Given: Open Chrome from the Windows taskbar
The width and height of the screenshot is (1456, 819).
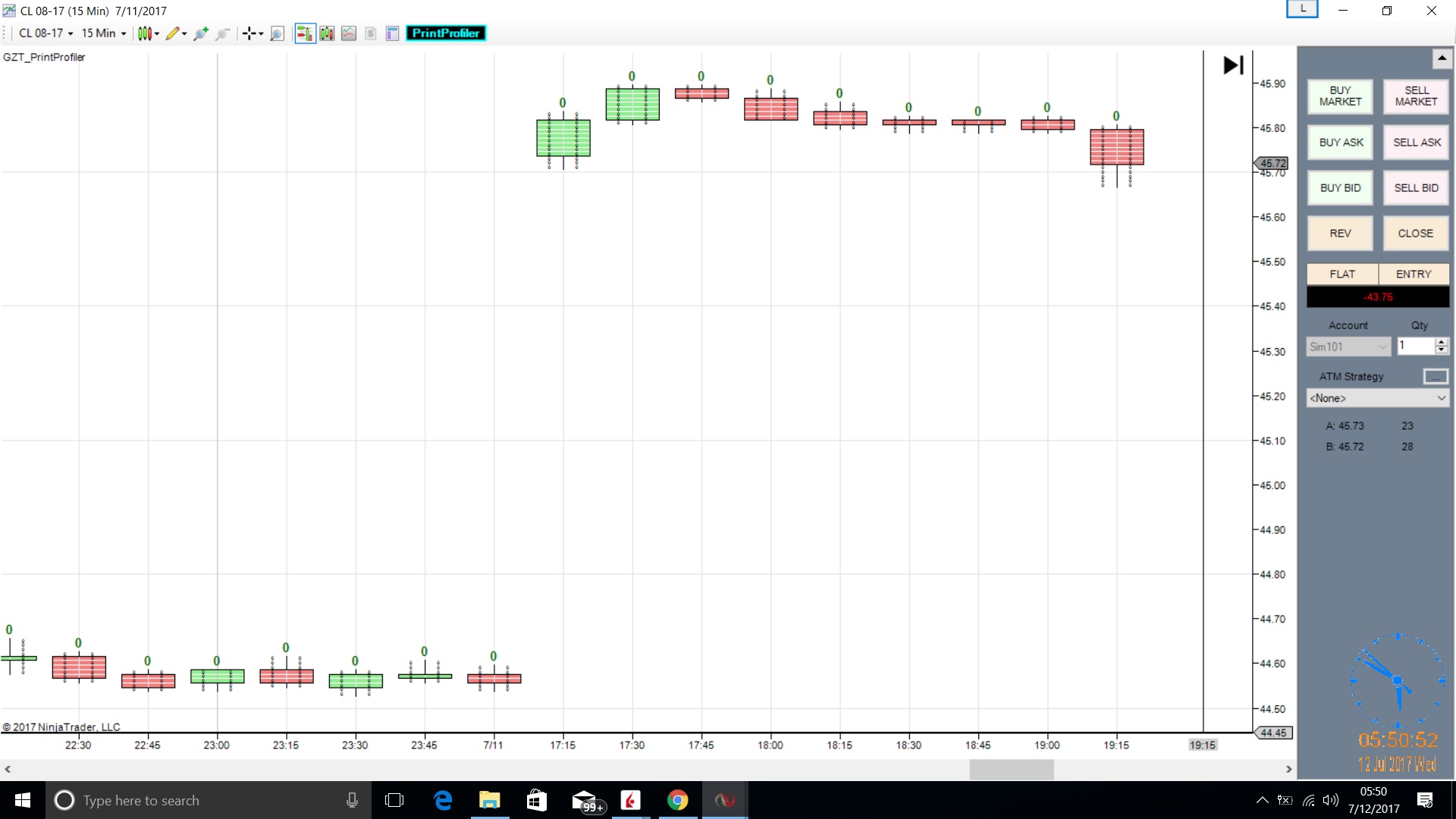Looking at the screenshot, I should (677, 800).
